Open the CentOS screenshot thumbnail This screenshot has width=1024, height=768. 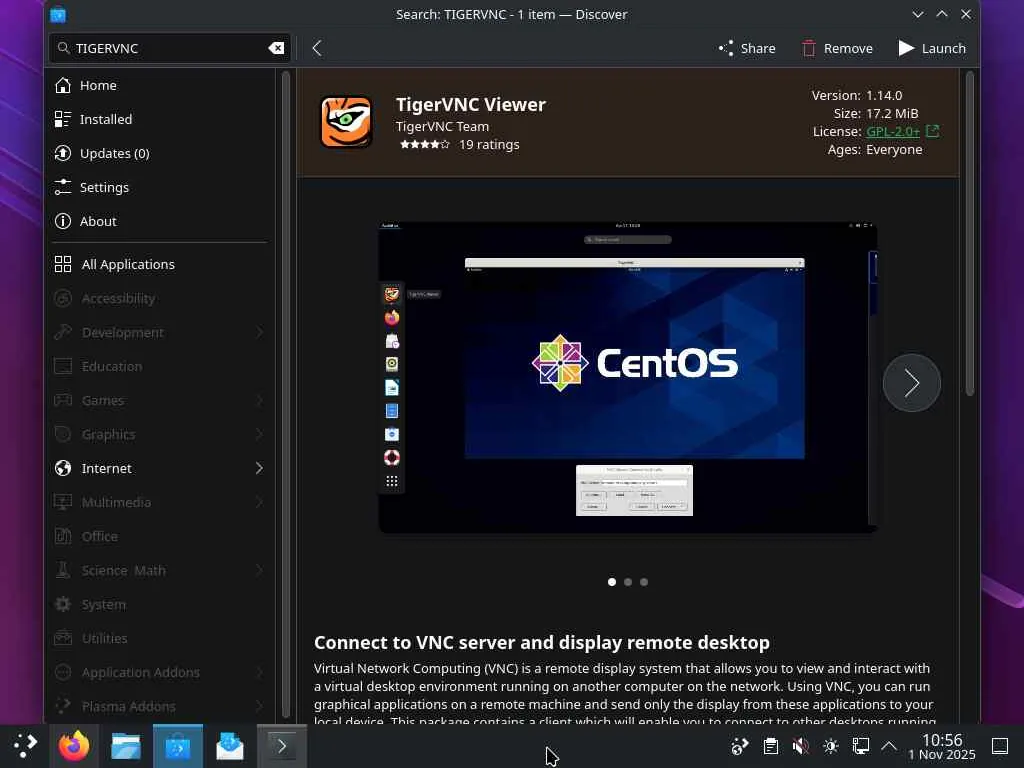[x=628, y=377]
